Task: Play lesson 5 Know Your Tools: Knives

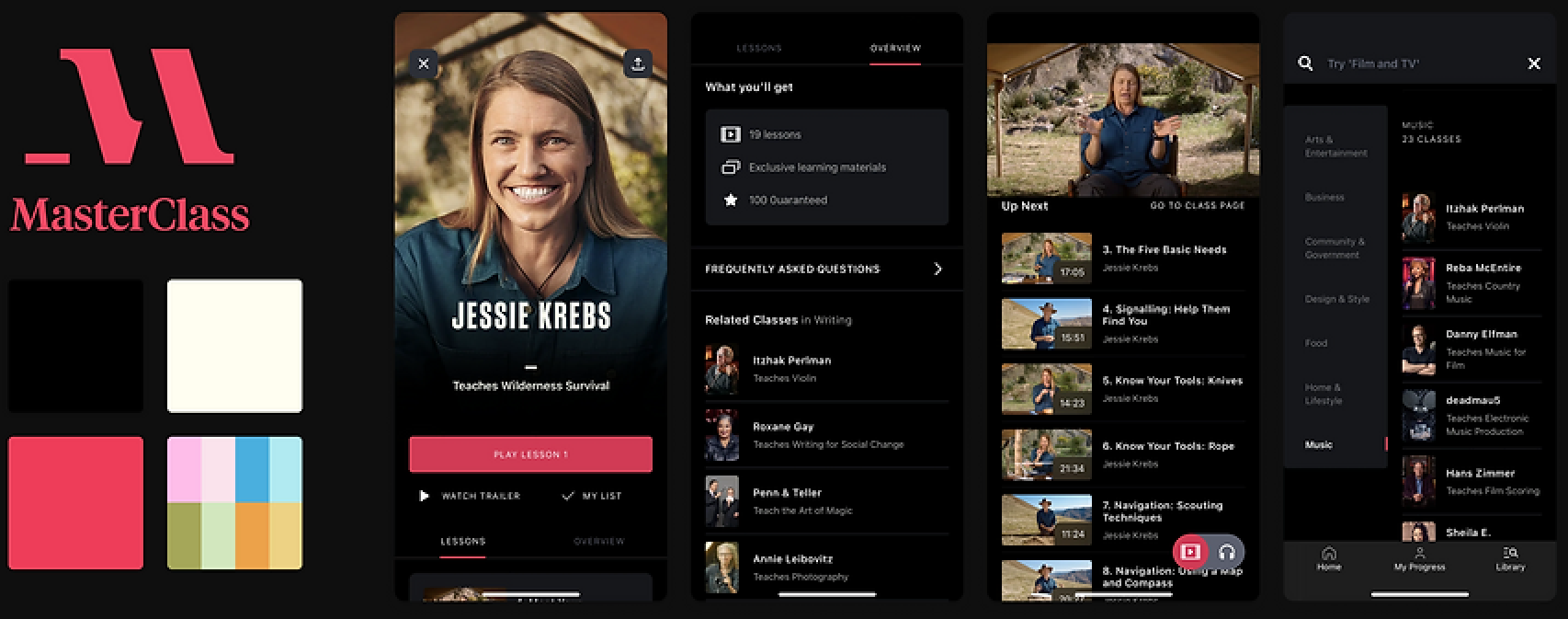Action: 1123,389
